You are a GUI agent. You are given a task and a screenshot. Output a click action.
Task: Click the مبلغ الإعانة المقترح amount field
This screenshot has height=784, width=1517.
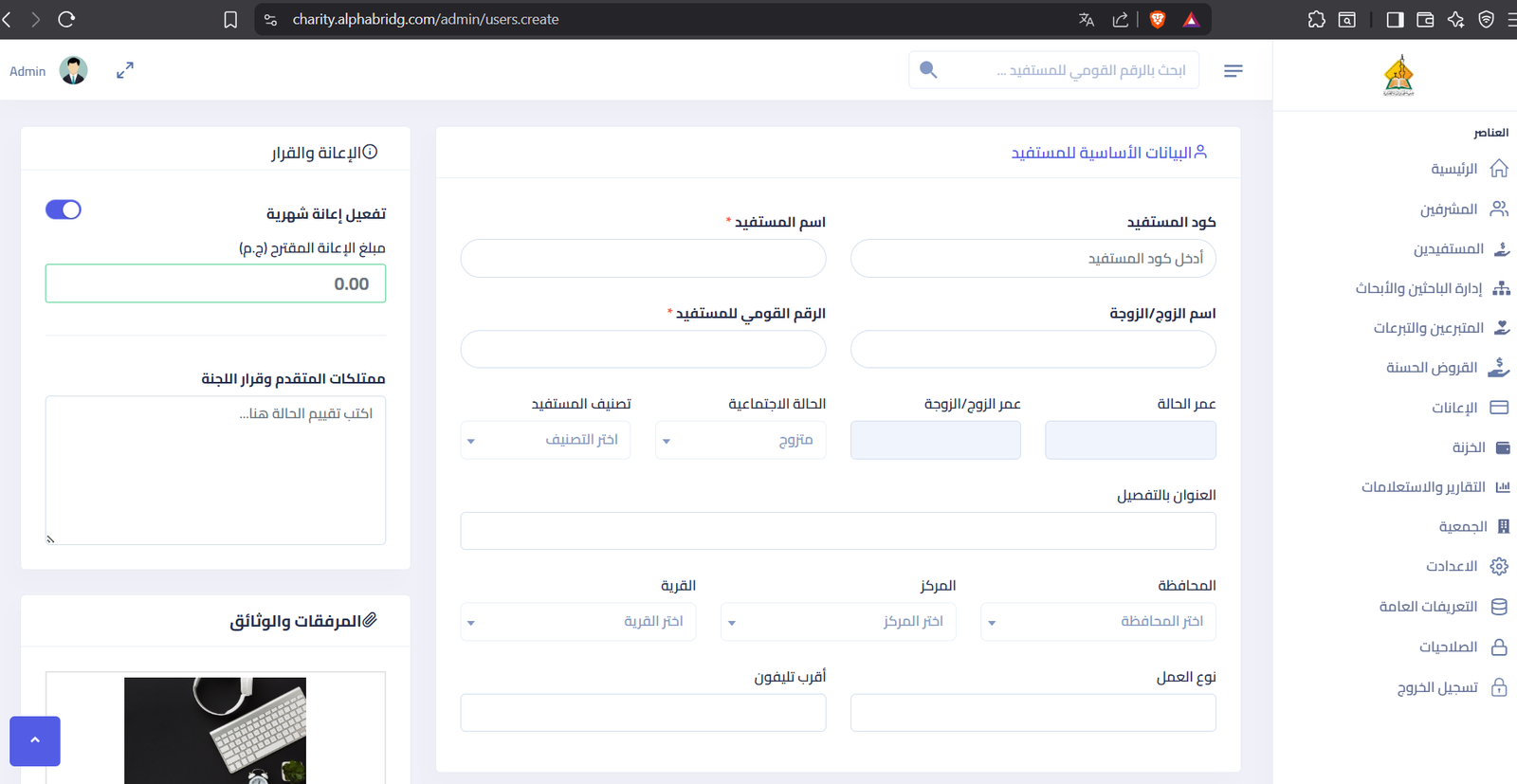click(x=215, y=283)
